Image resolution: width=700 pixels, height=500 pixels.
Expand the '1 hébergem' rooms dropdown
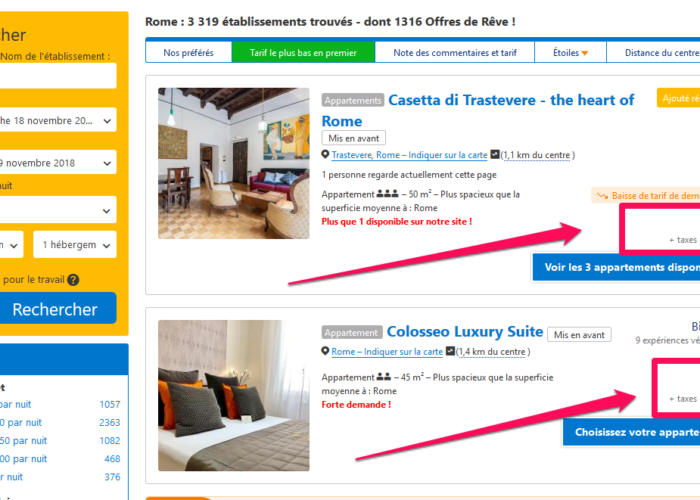75,245
